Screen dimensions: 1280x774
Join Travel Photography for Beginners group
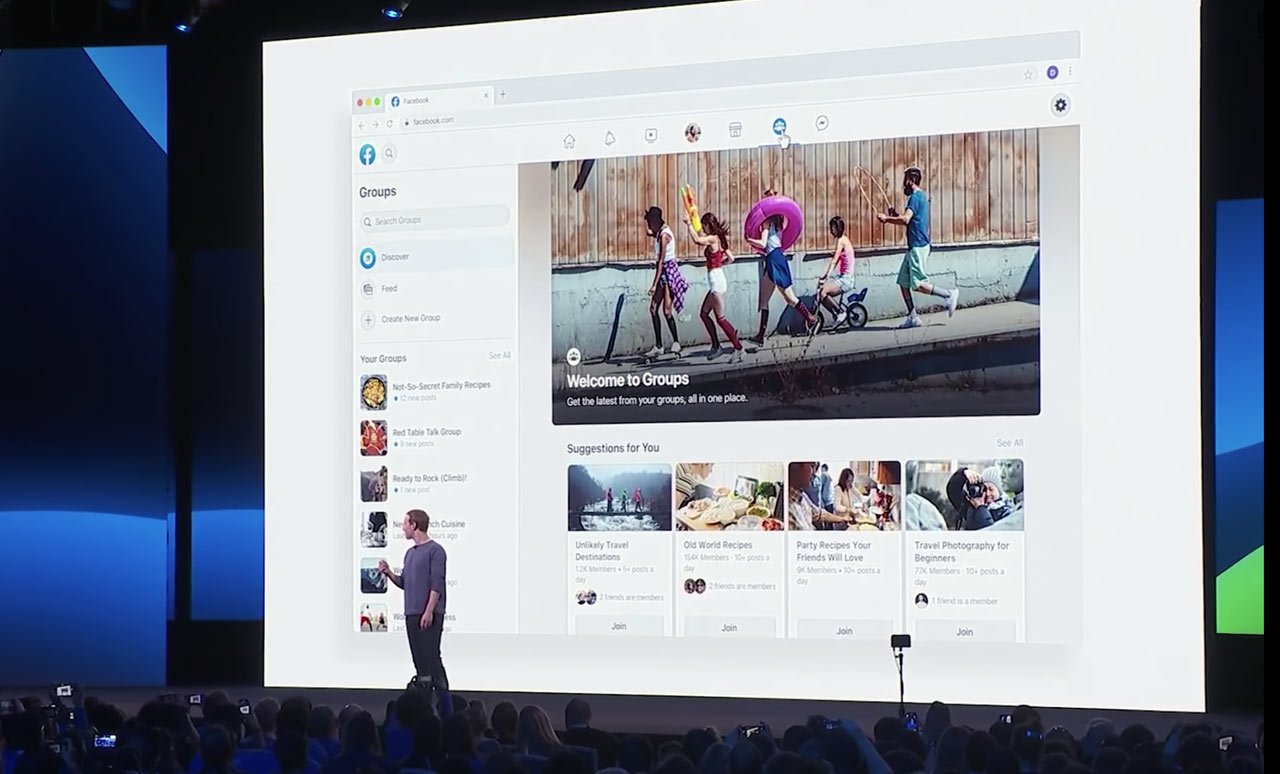coord(964,631)
